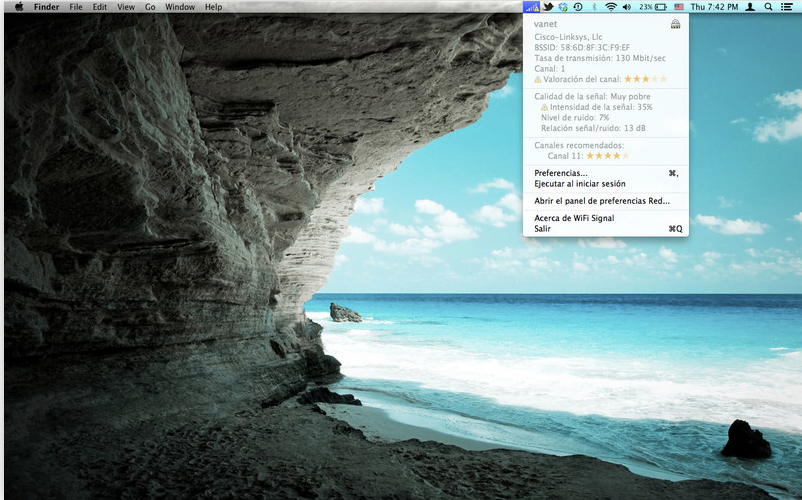Open the Edit menu

(x=100, y=7)
